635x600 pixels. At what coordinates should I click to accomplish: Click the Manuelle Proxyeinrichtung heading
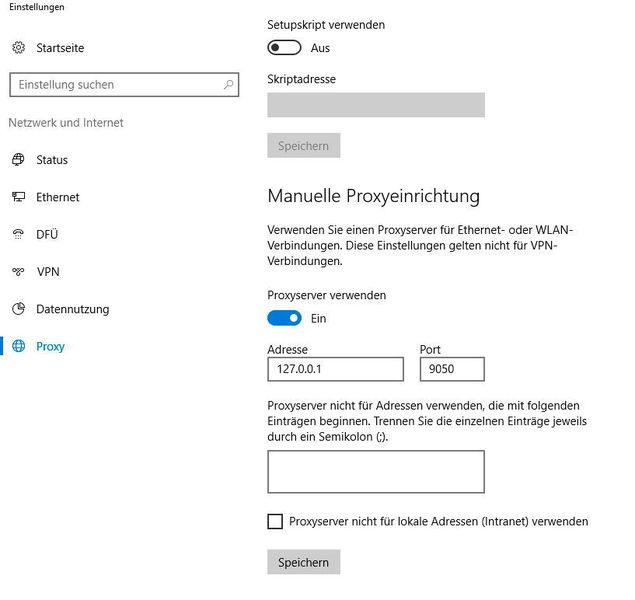click(x=373, y=196)
